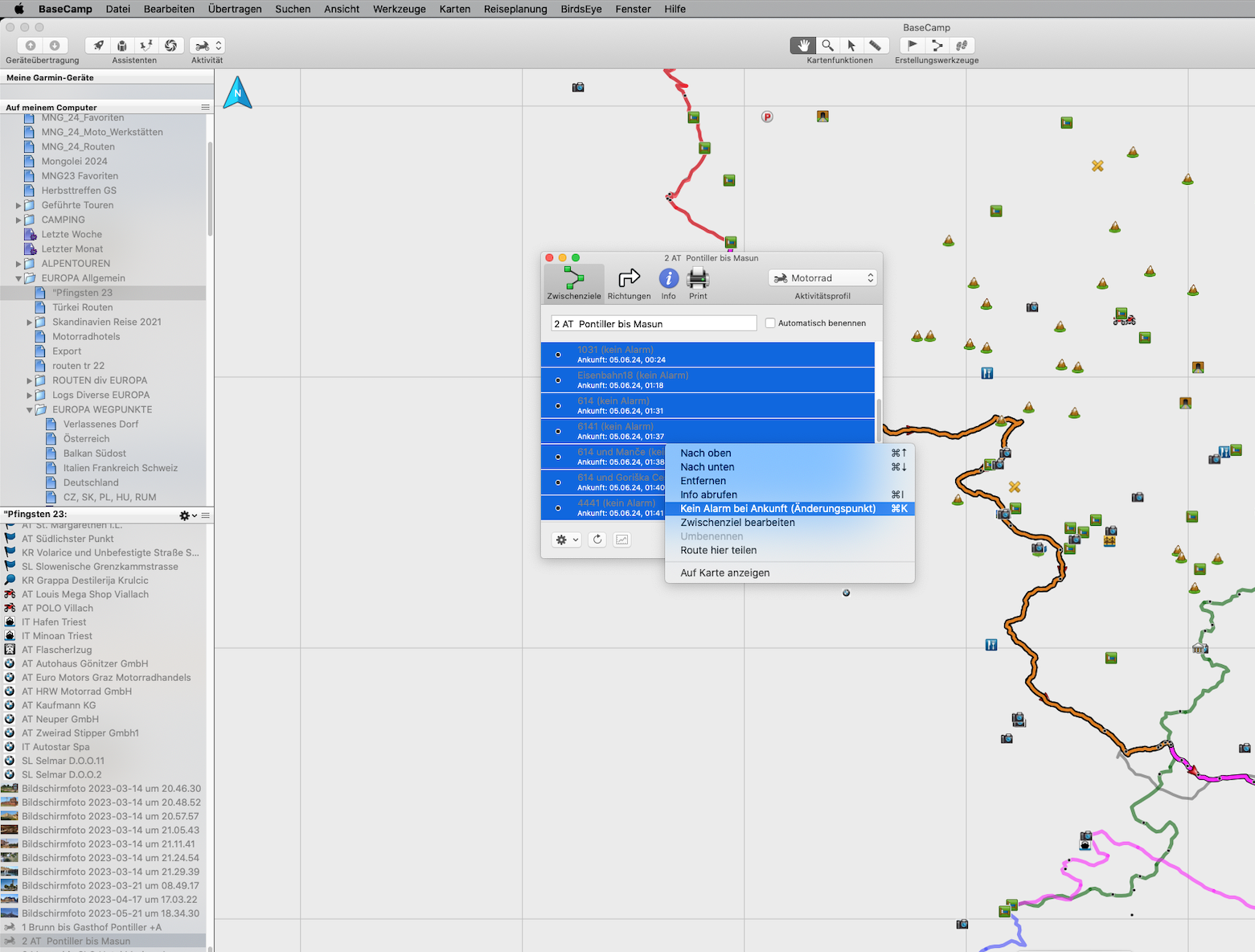Open the BirdsEye menu
The width and height of the screenshot is (1255, 952).
coord(581,9)
